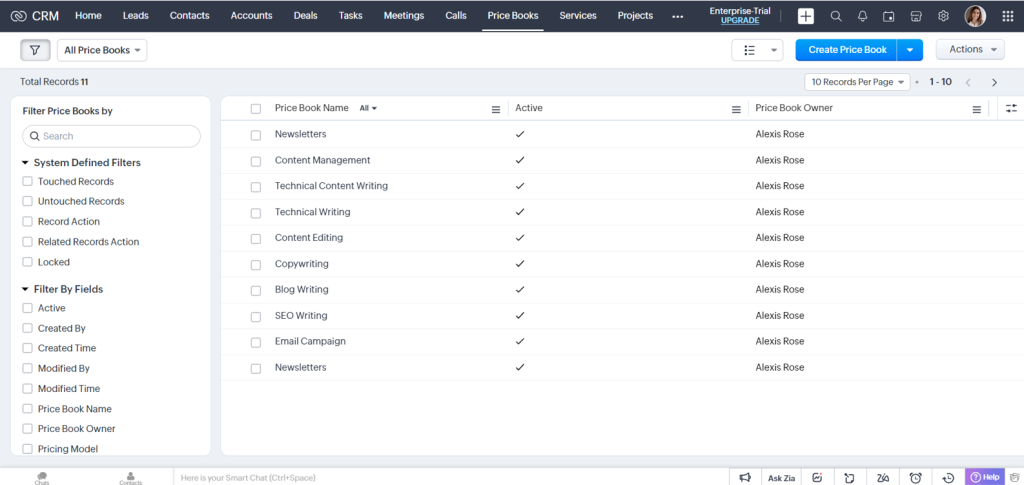Open the Create Price Book dropdown arrow
This screenshot has width=1024, height=485.
pos(910,50)
